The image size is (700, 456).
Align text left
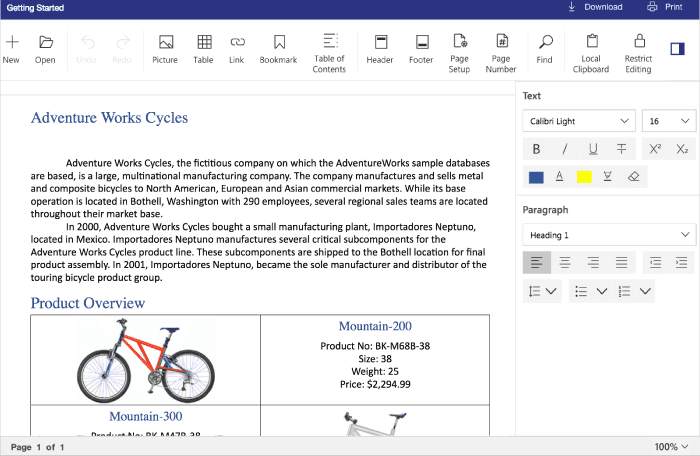coord(537,262)
